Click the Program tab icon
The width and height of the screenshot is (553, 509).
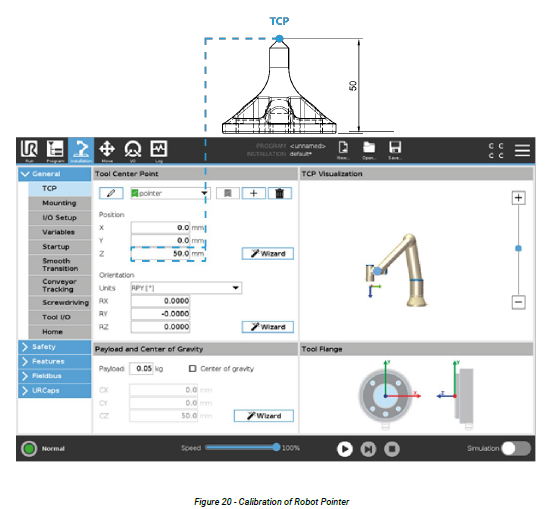pos(55,150)
